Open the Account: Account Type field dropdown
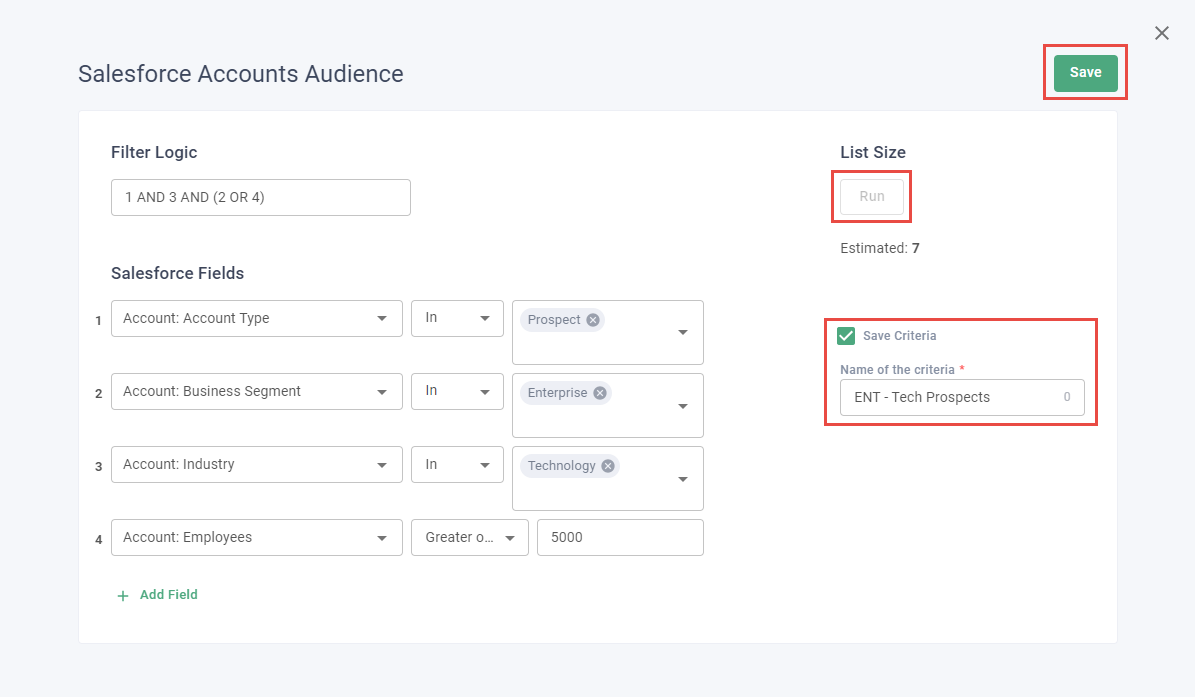The image size is (1195, 697). [x=256, y=318]
